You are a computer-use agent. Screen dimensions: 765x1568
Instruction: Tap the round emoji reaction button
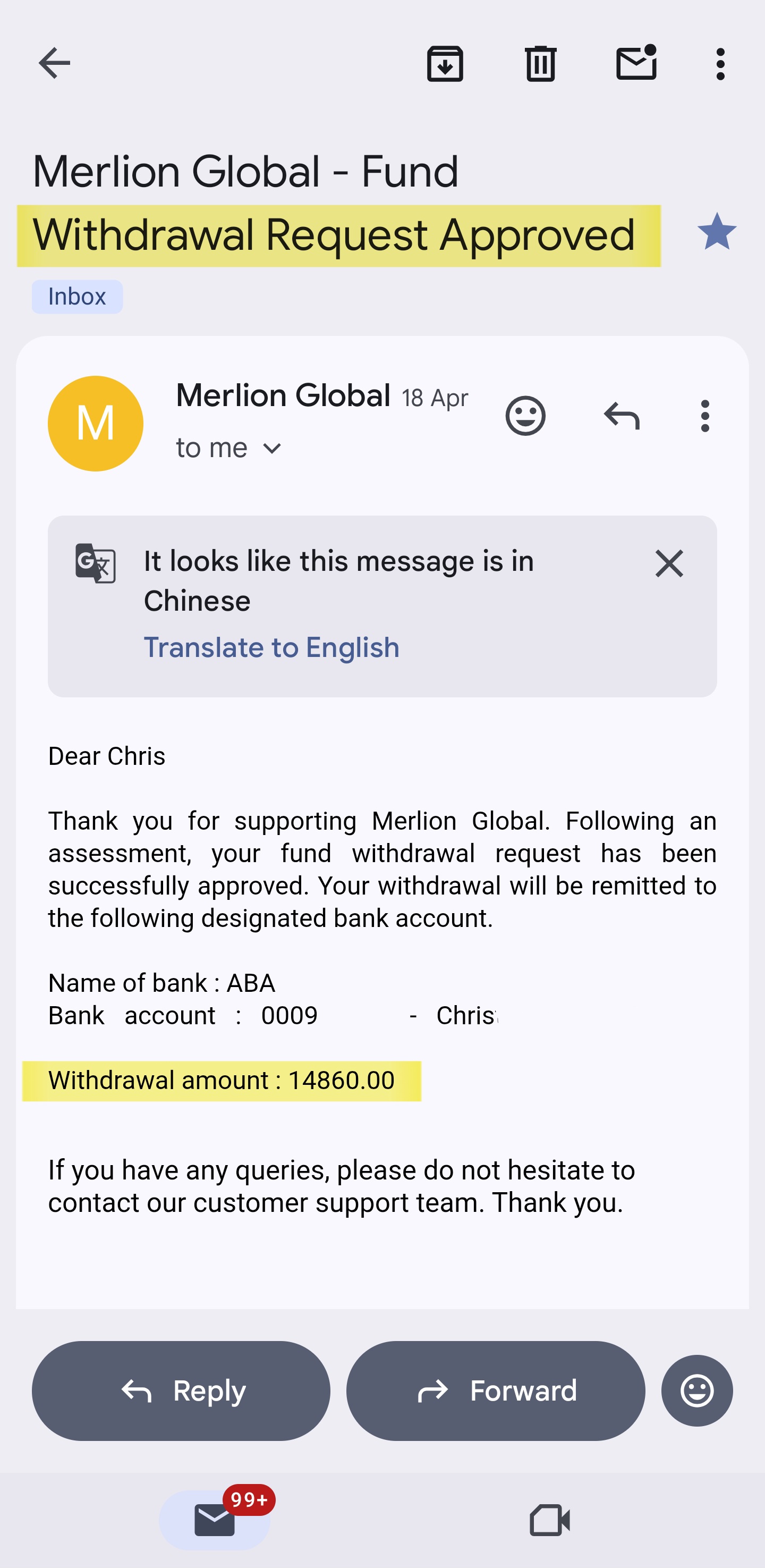(697, 1391)
